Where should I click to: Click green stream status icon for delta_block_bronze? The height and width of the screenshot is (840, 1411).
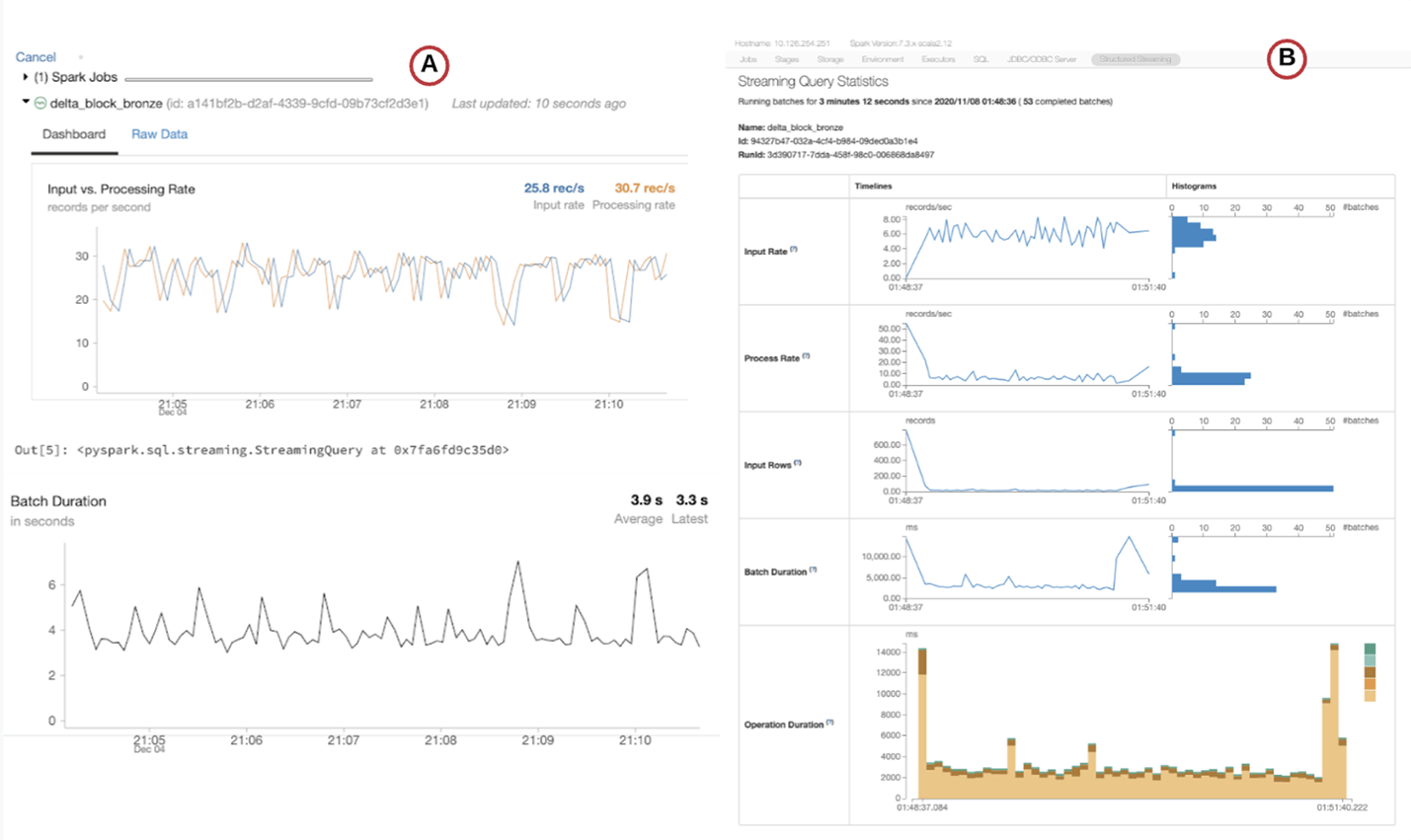click(x=40, y=104)
